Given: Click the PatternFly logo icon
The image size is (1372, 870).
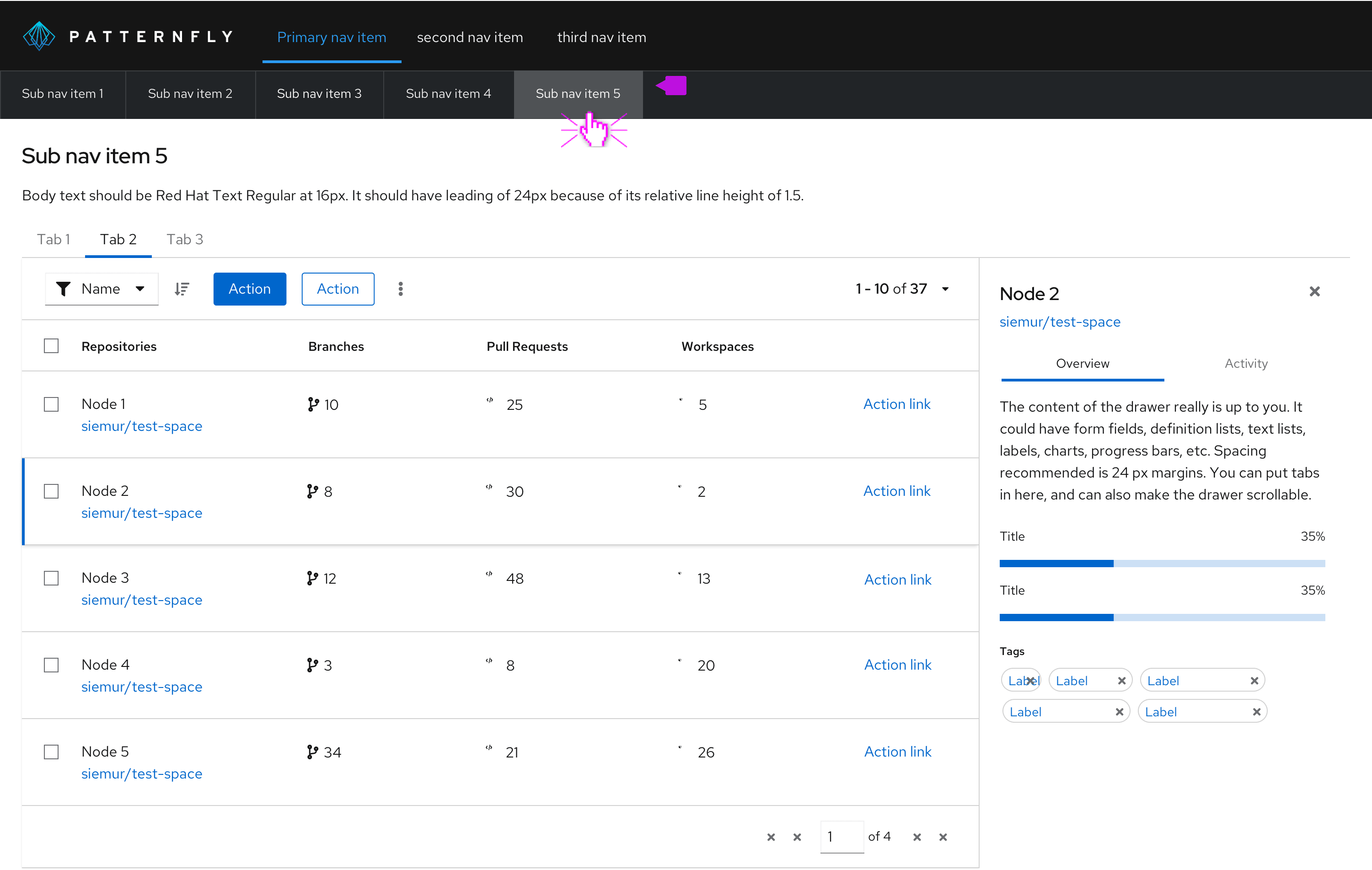Looking at the screenshot, I should [x=39, y=36].
